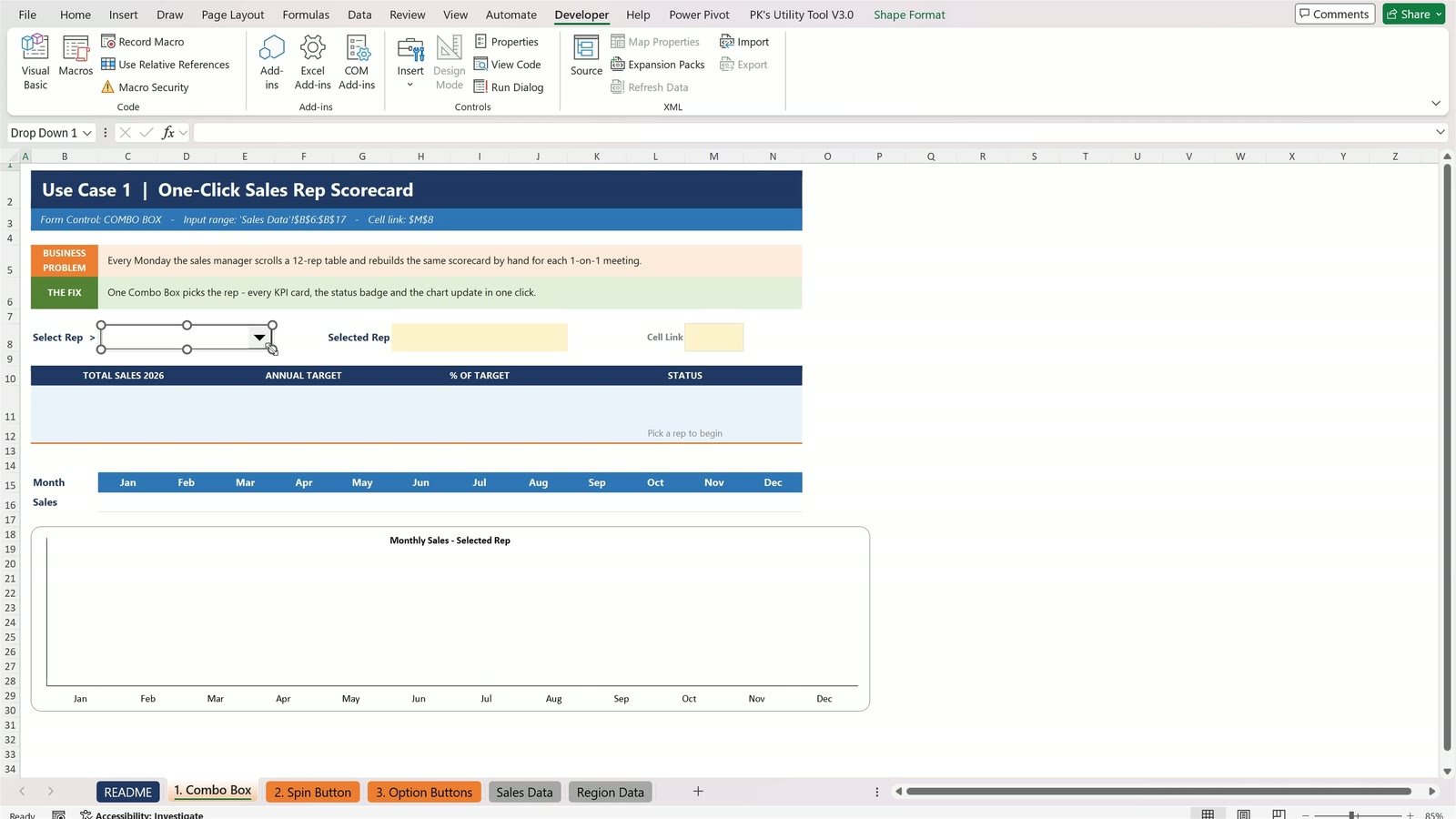This screenshot has height=819, width=1456.
Task: Switch to 2. Spin Button sheet
Action: 313,793
